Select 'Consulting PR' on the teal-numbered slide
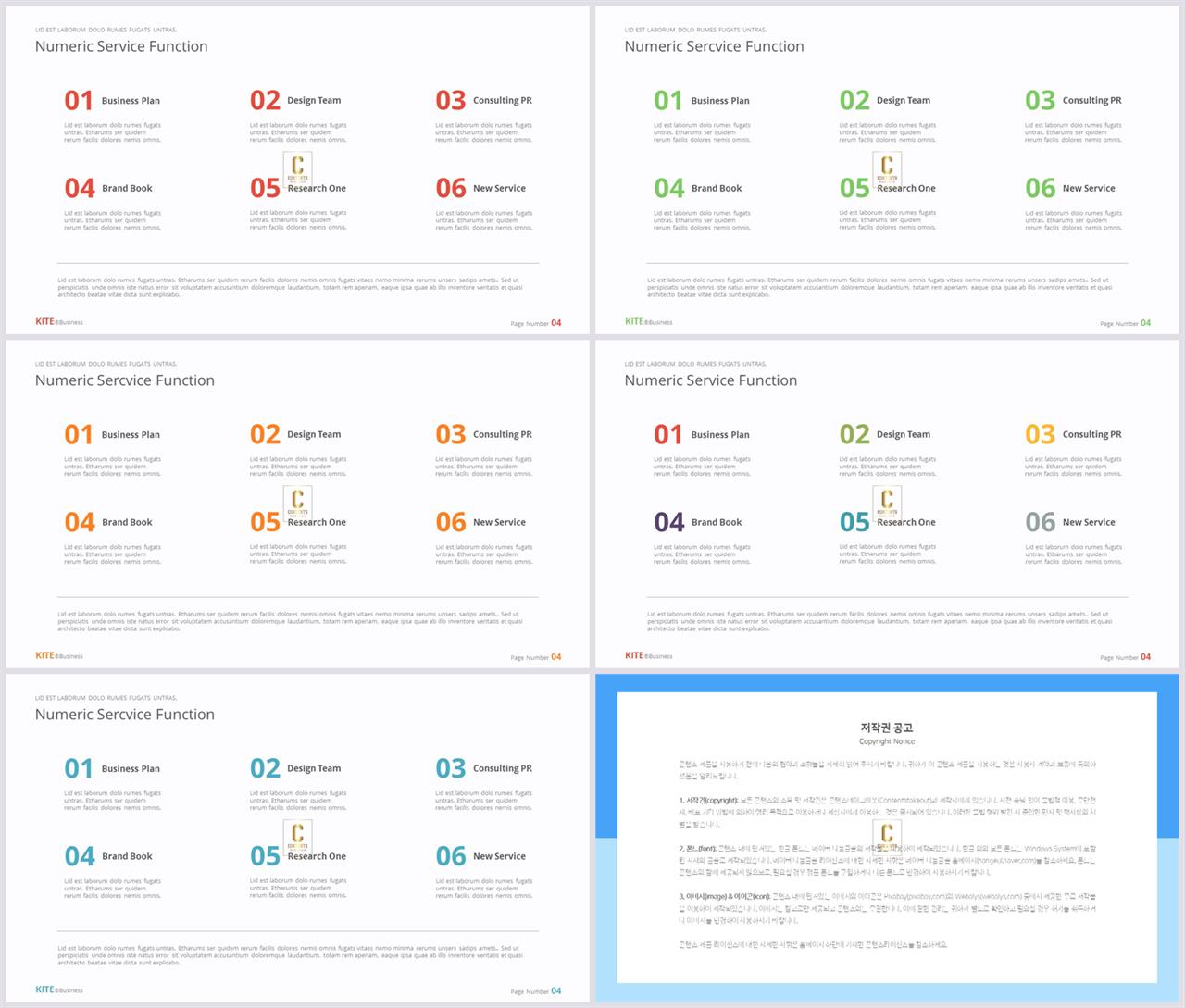The height and width of the screenshot is (1008, 1185). (x=502, y=769)
